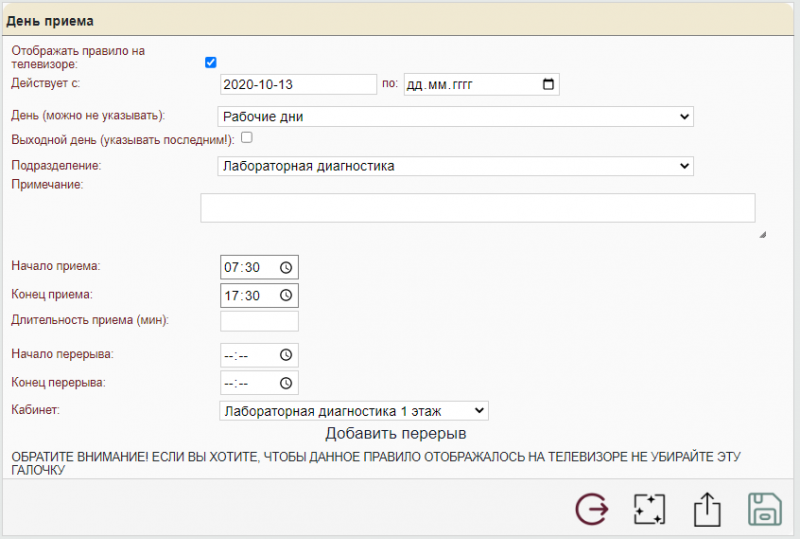Uncheck 'Отображать правило на телевизоре' checkbox
The width and height of the screenshot is (800, 539).
(211, 62)
